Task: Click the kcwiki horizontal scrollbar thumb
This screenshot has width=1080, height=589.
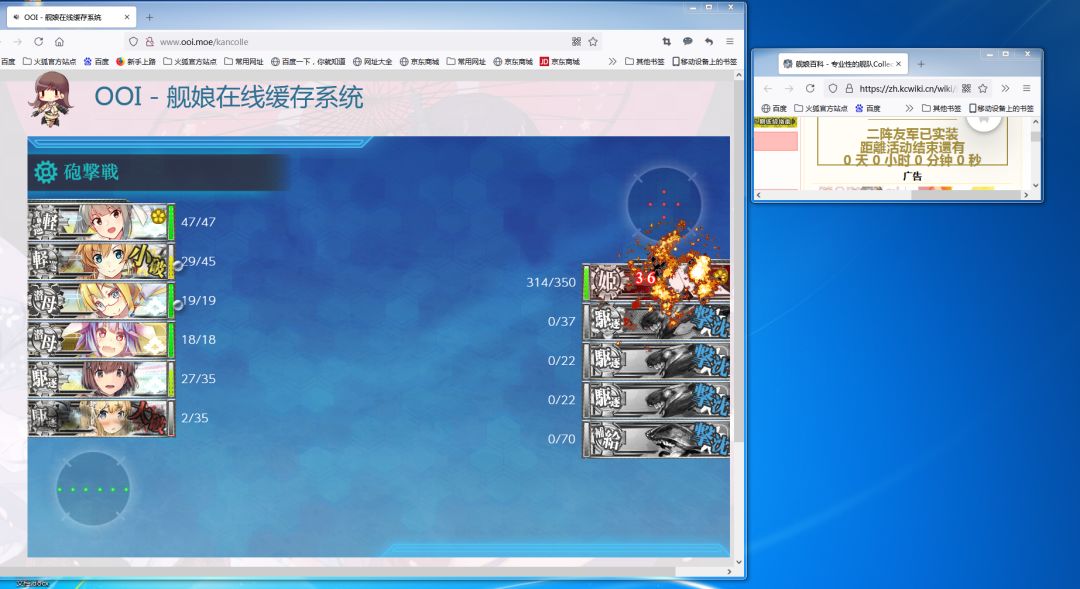Action: click(x=966, y=195)
